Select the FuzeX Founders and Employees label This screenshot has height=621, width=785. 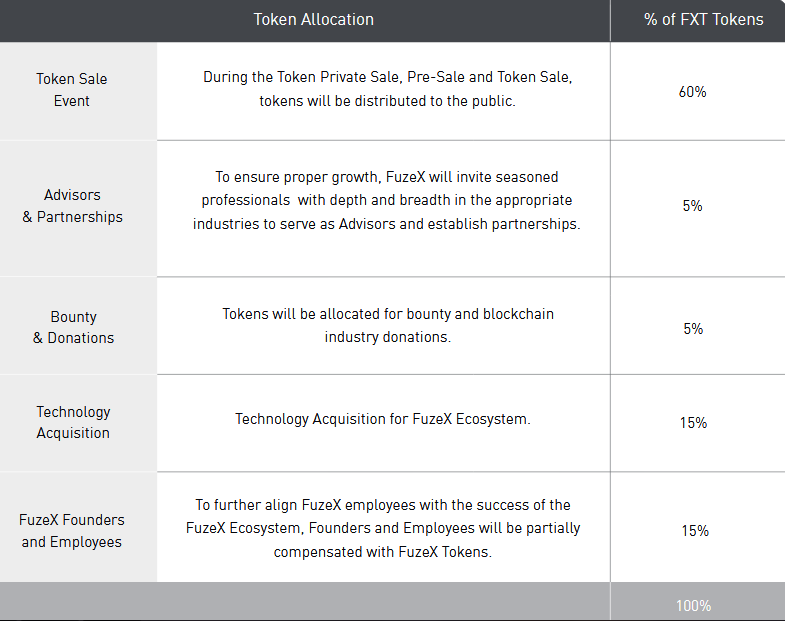pos(72,531)
